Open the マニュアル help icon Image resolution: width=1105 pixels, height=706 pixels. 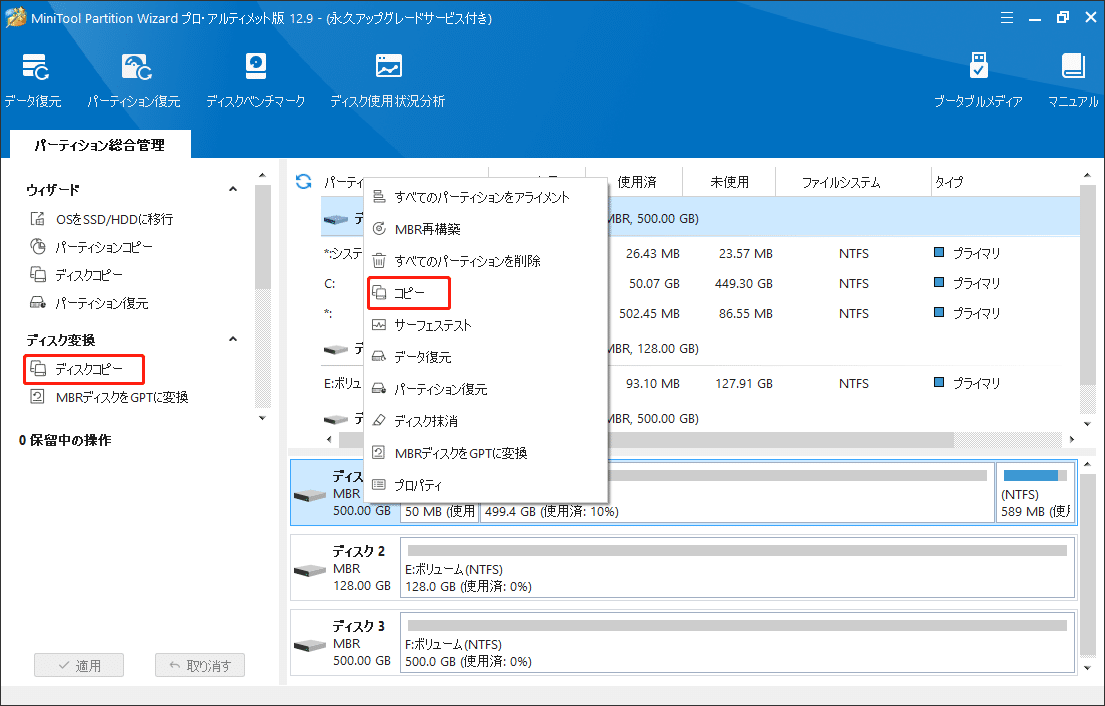coord(1072,78)
